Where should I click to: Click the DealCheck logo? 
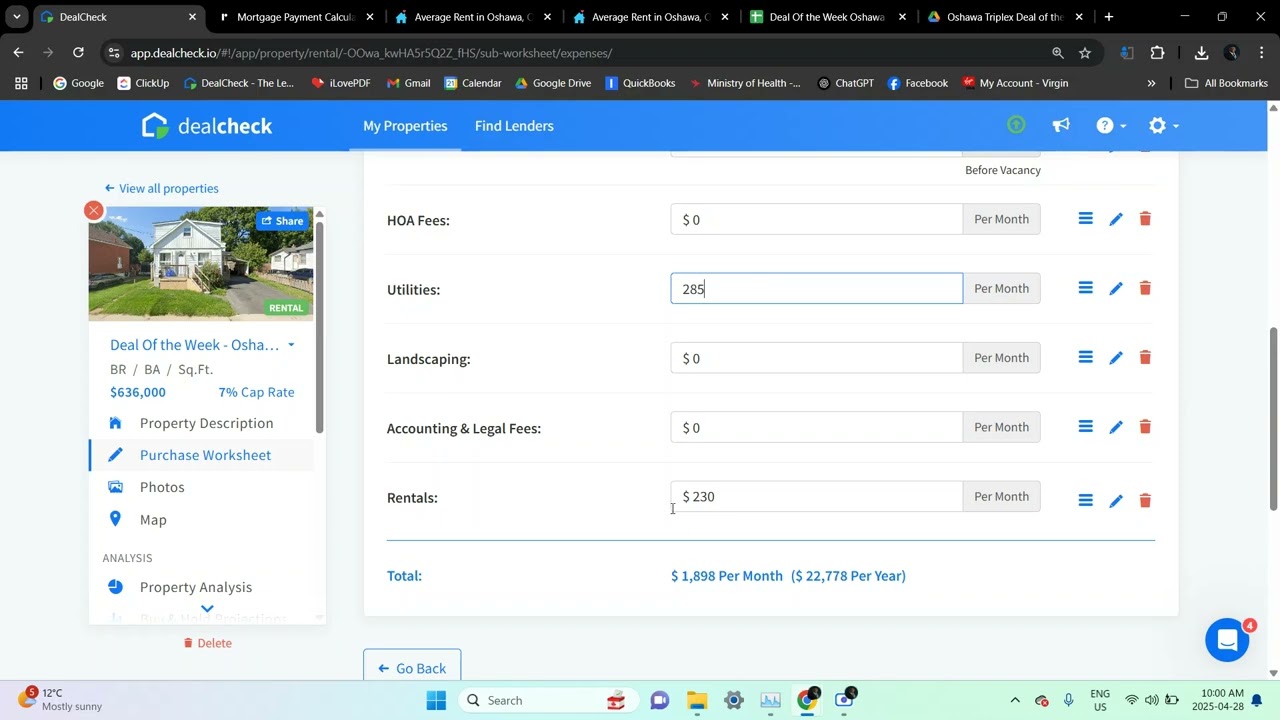pos(207,126)
